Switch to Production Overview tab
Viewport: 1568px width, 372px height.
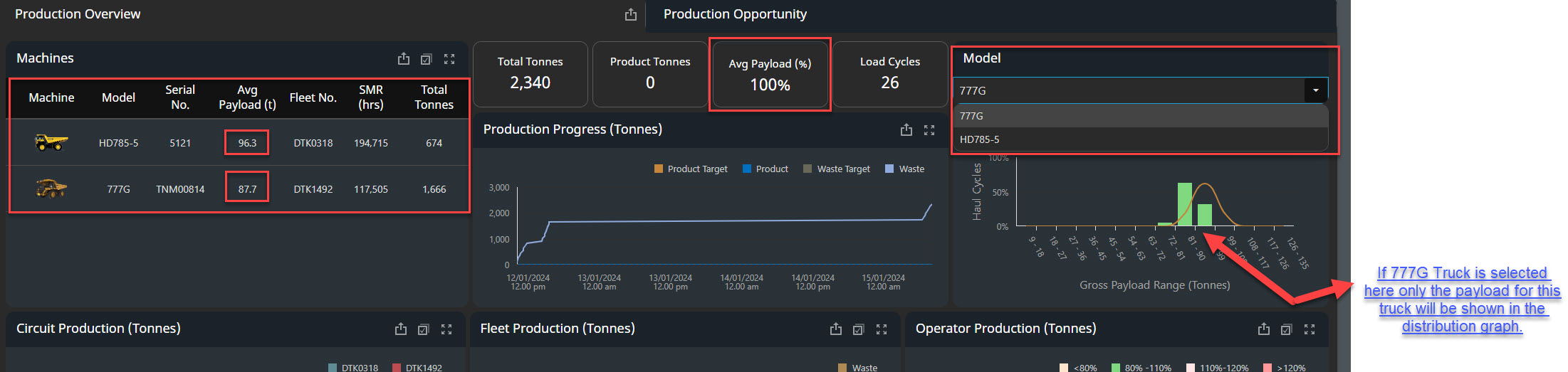pos(78,14)
